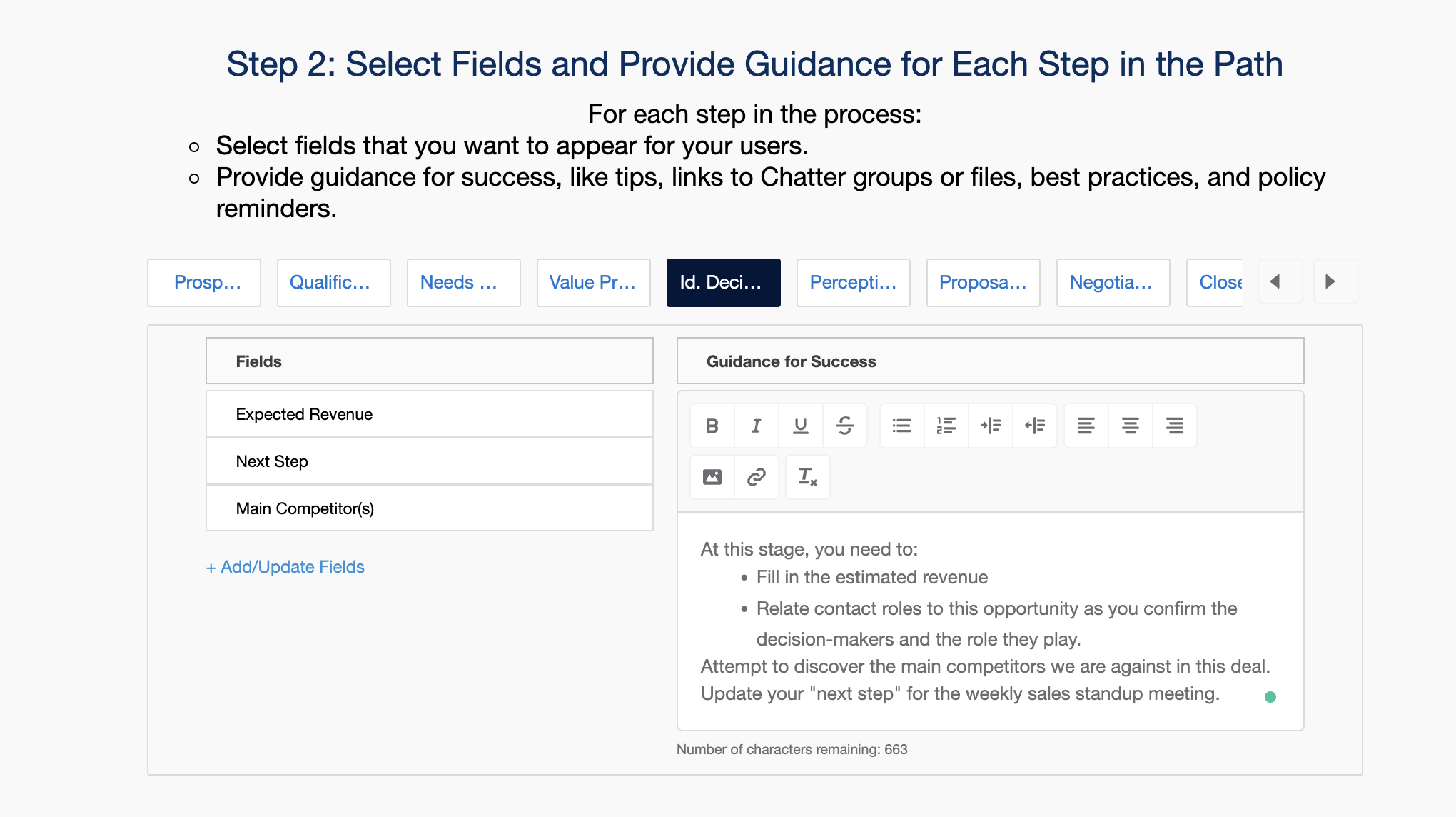
Task: Click into the guidance text area
Action: (x=989, y=621)
